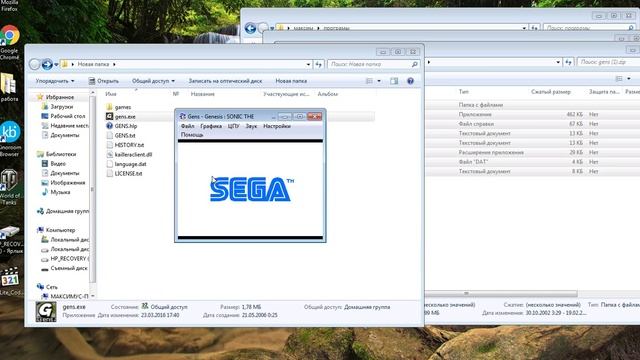Click the forward navigation arrow
This screenshot has height=360, width=640.
tap(47, 64)
